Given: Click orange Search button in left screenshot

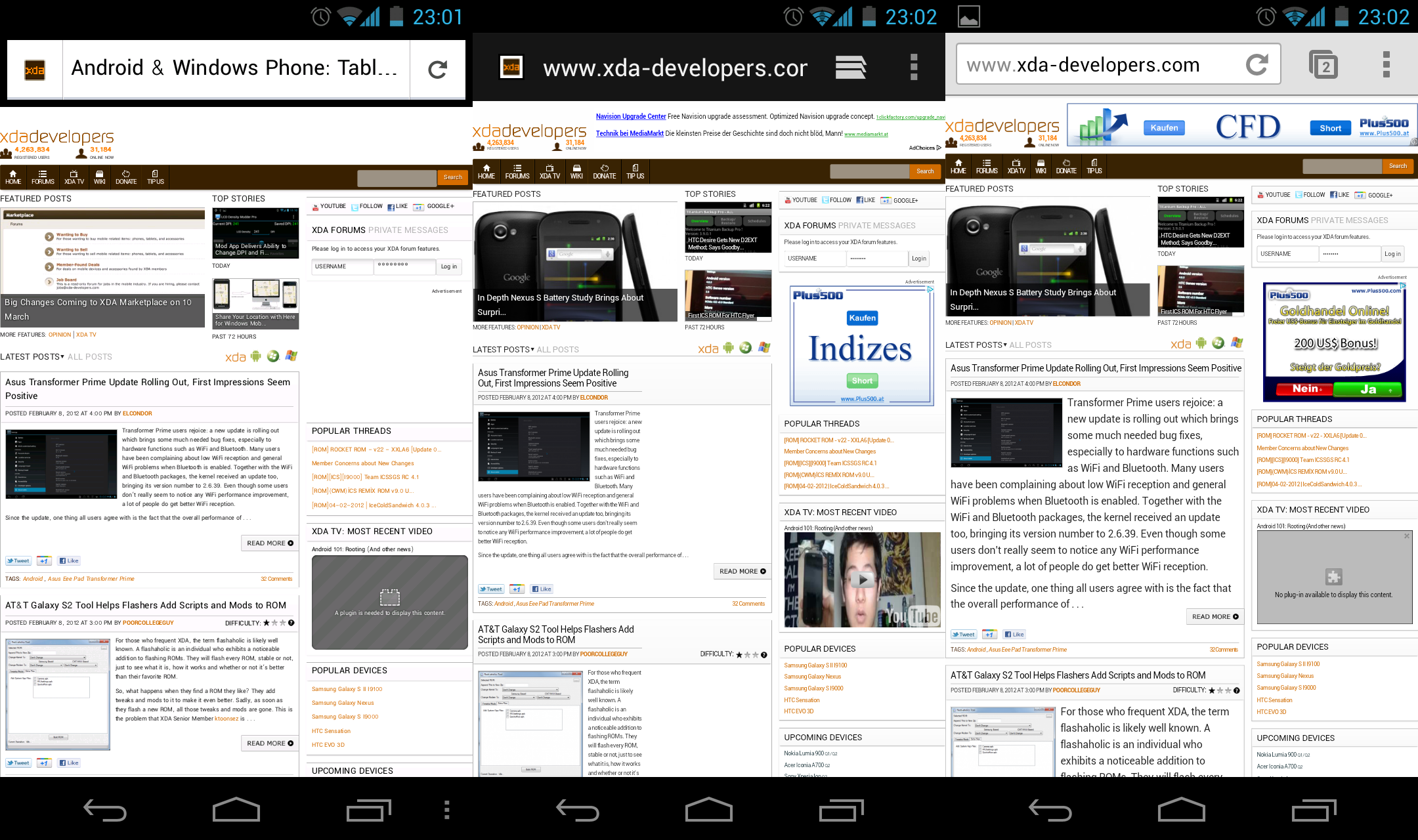Looking at the screenshot, I should [453, 177].
